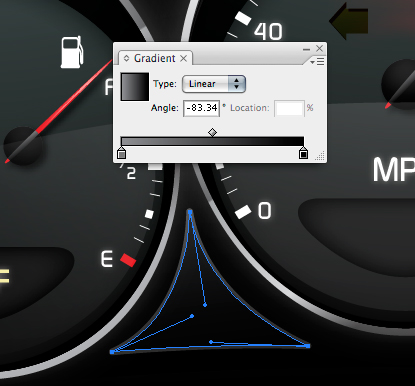Screen dimensions: 415x386
Task: Close the Gradient tab with its x
Action: point(184,59)
